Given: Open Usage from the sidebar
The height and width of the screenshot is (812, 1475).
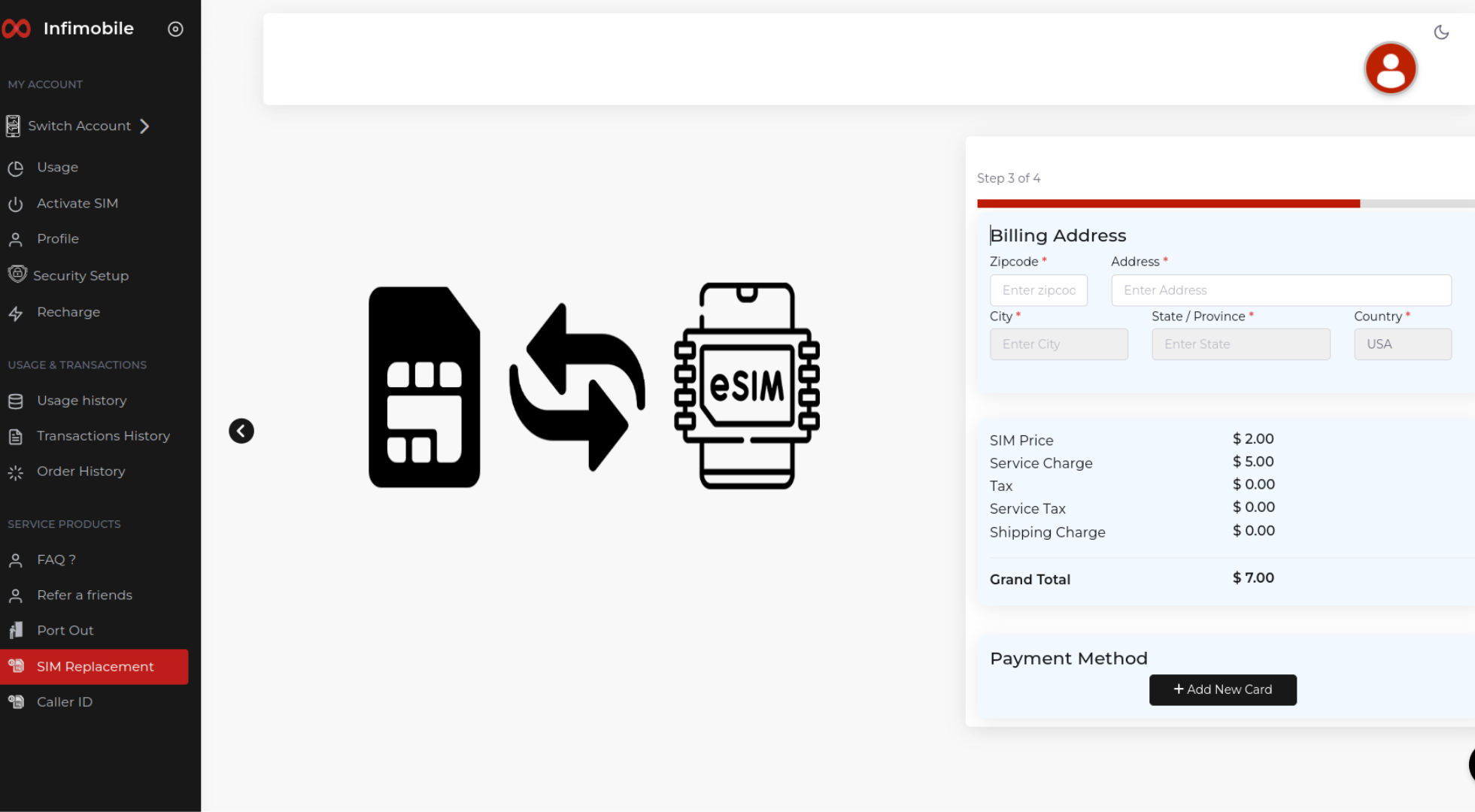Looking at the screenshot, I should [x=57, y=168].
